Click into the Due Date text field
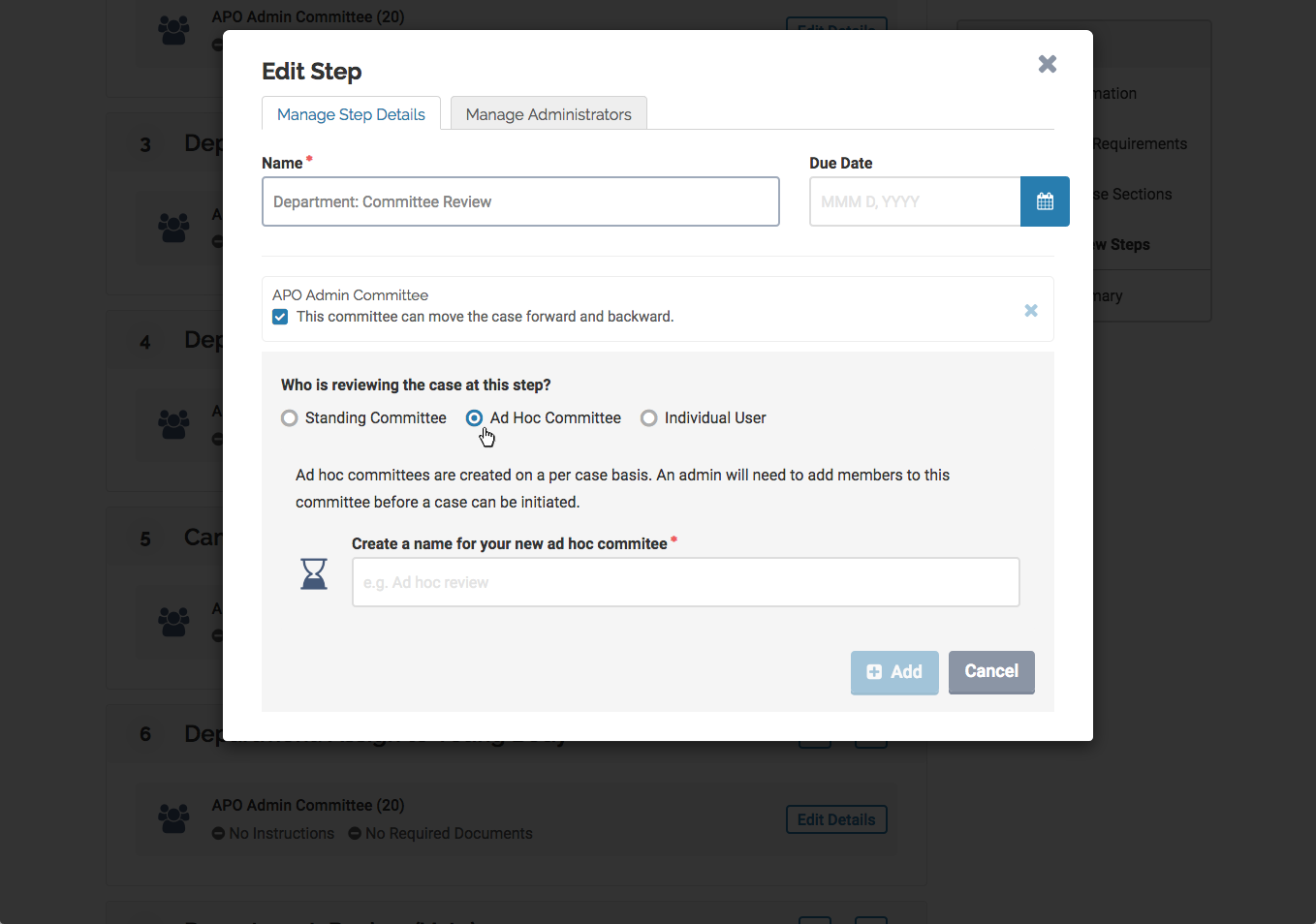 pyautogui.click(x=915, y=201)
